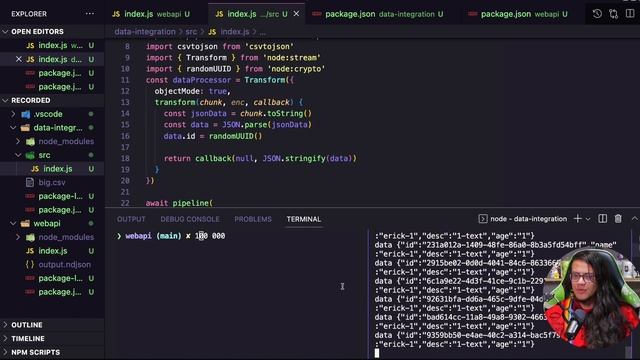
Task: Click 'randomUUID()' on line 16
Action: coord(236,136)
